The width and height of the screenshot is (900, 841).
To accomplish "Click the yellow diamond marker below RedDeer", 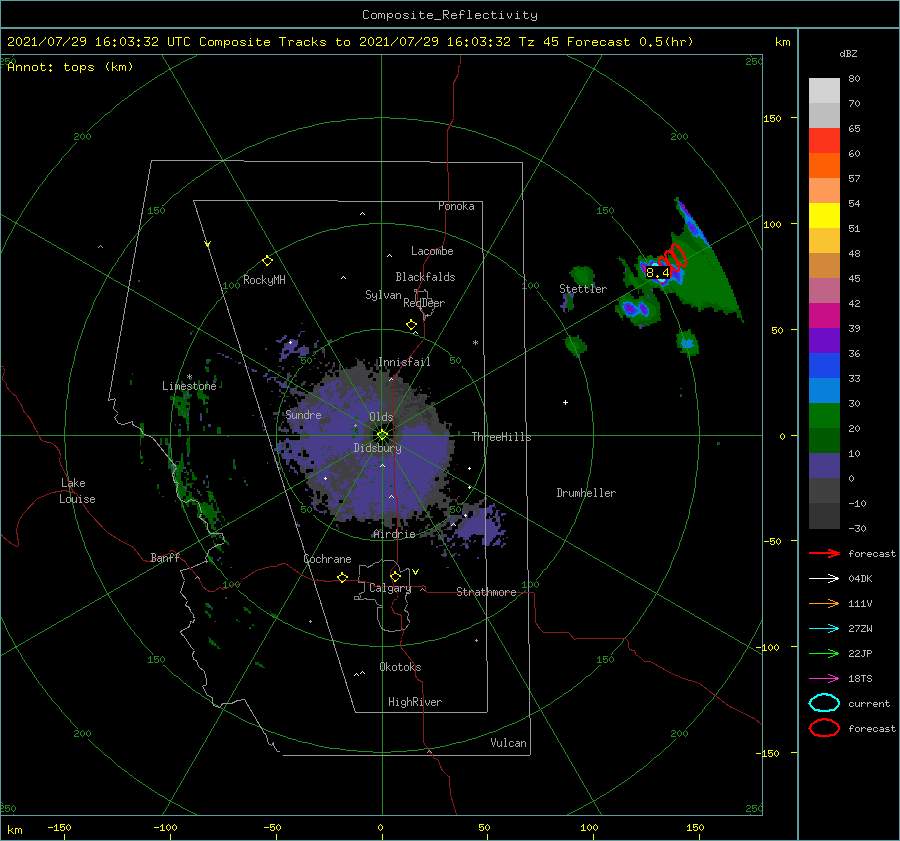I will coord(411,325).
